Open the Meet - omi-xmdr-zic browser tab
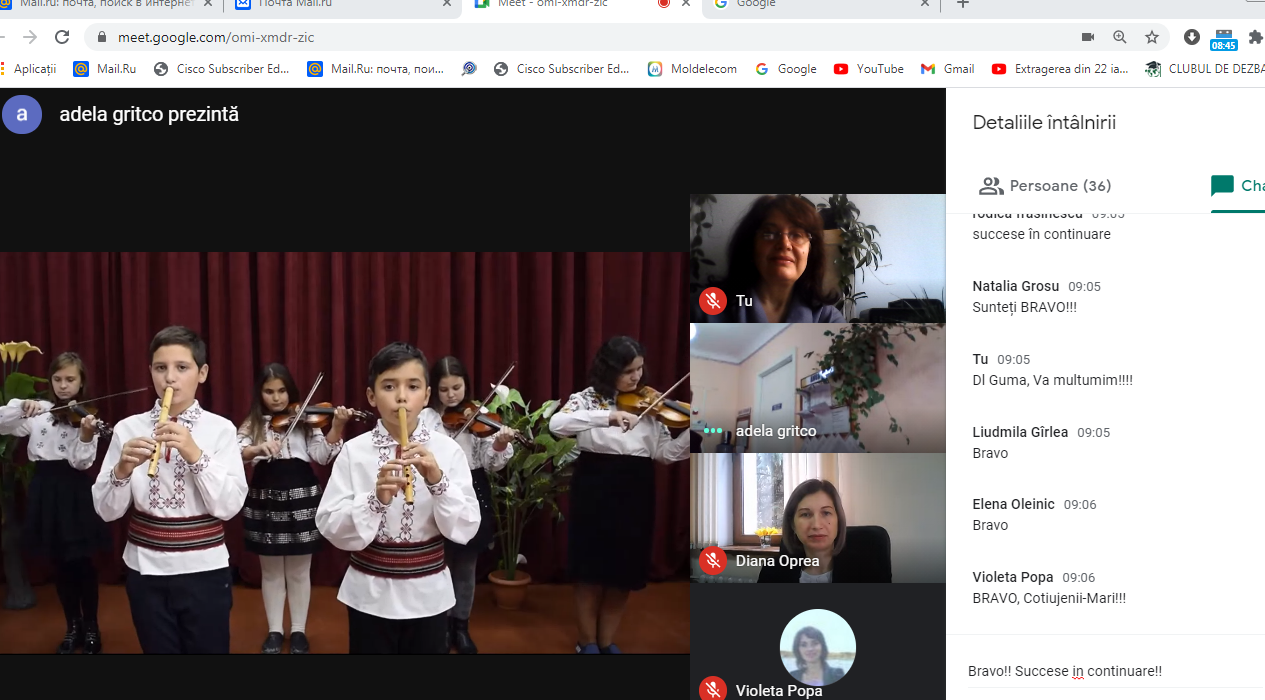The width and height of the screenshot is (1265, 700). pos(562,4)
